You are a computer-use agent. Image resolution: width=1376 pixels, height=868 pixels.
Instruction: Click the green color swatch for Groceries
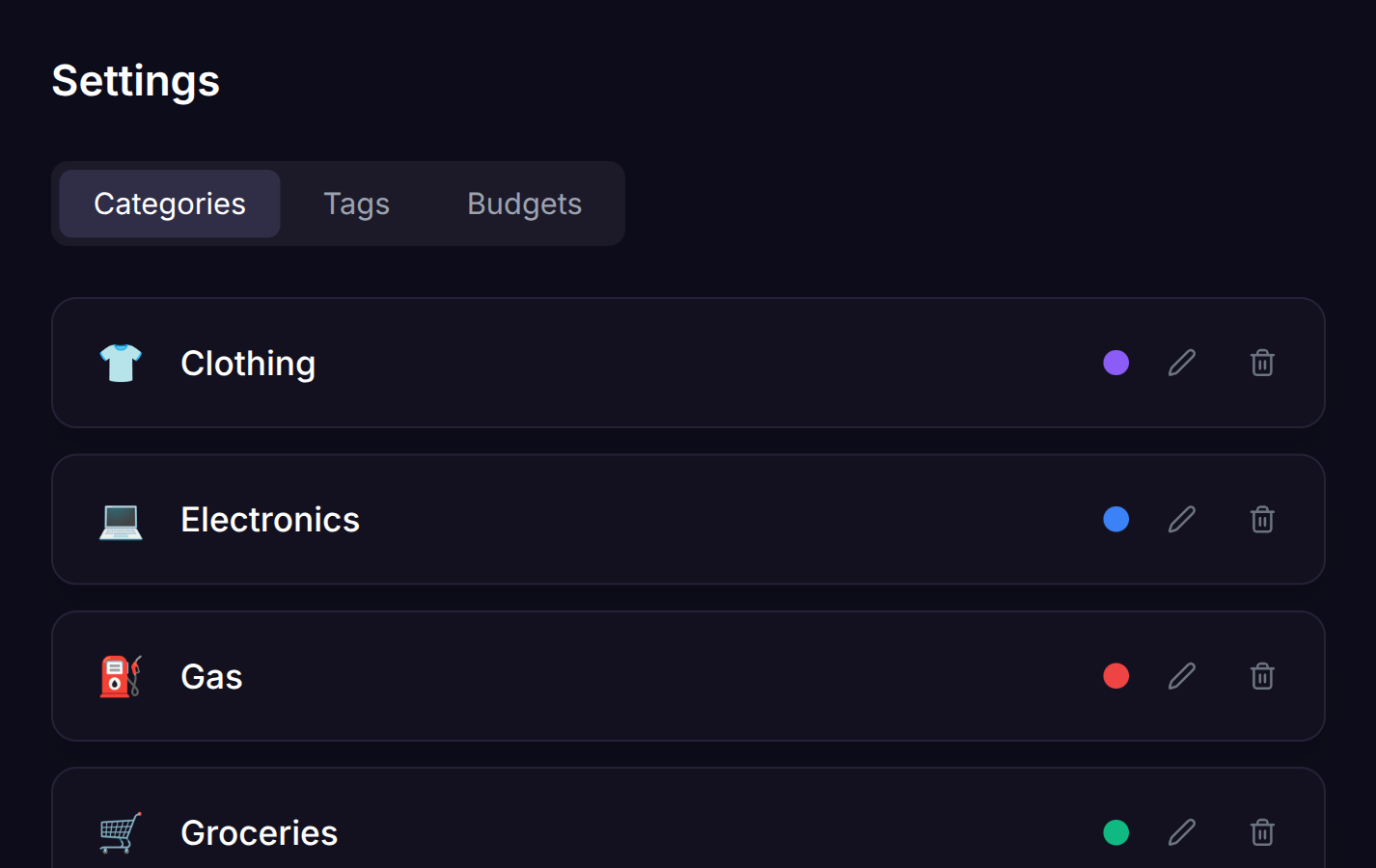[x=1116, y=832]
